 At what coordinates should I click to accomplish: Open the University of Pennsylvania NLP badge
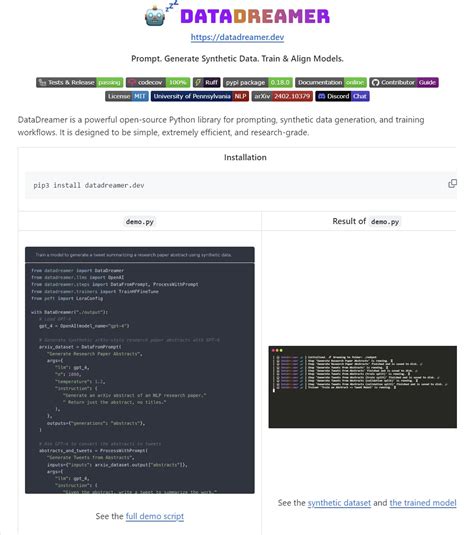tap(200, 96)
